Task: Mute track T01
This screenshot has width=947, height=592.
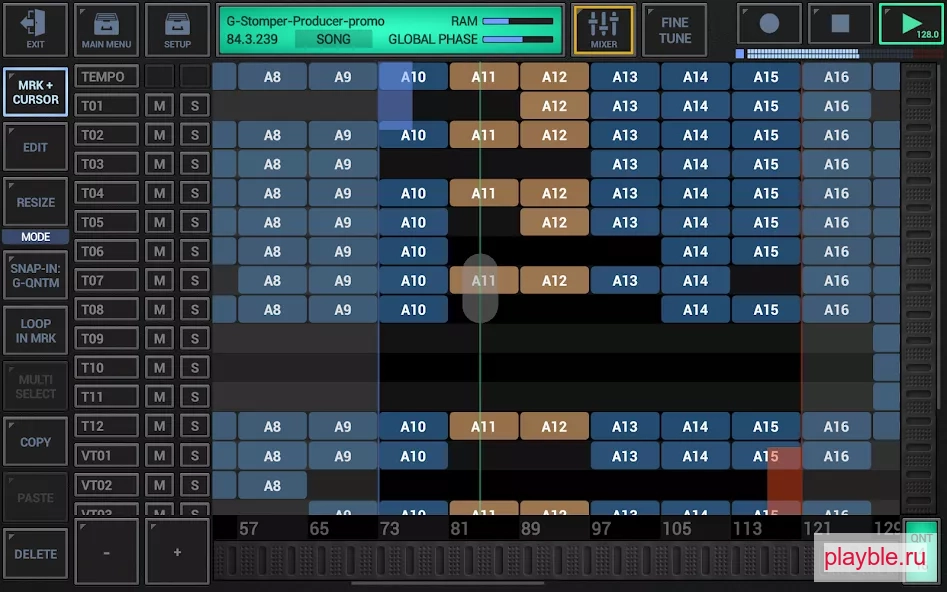Action: click(159, 106)
